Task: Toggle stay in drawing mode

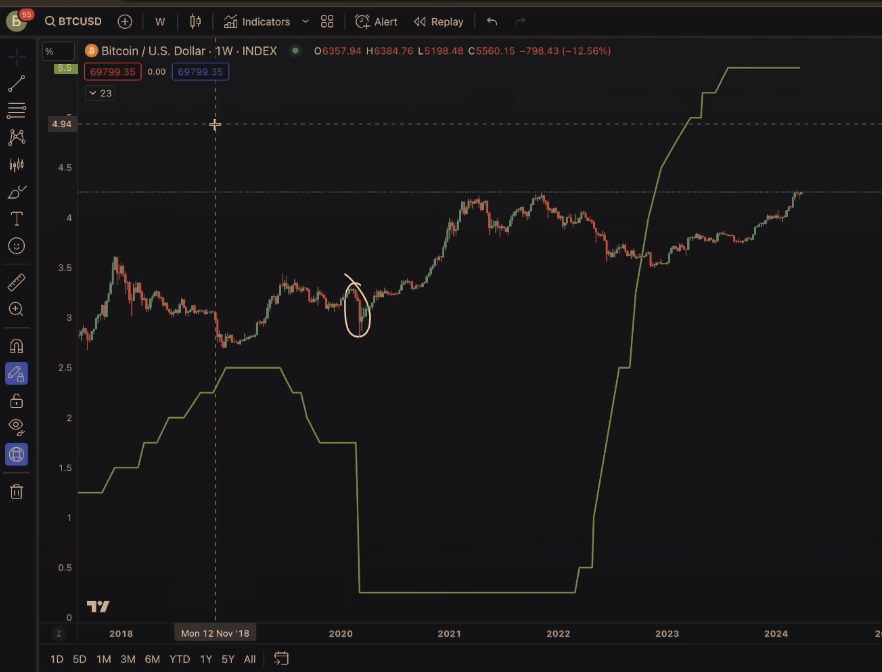Action: tap(16, 373)
